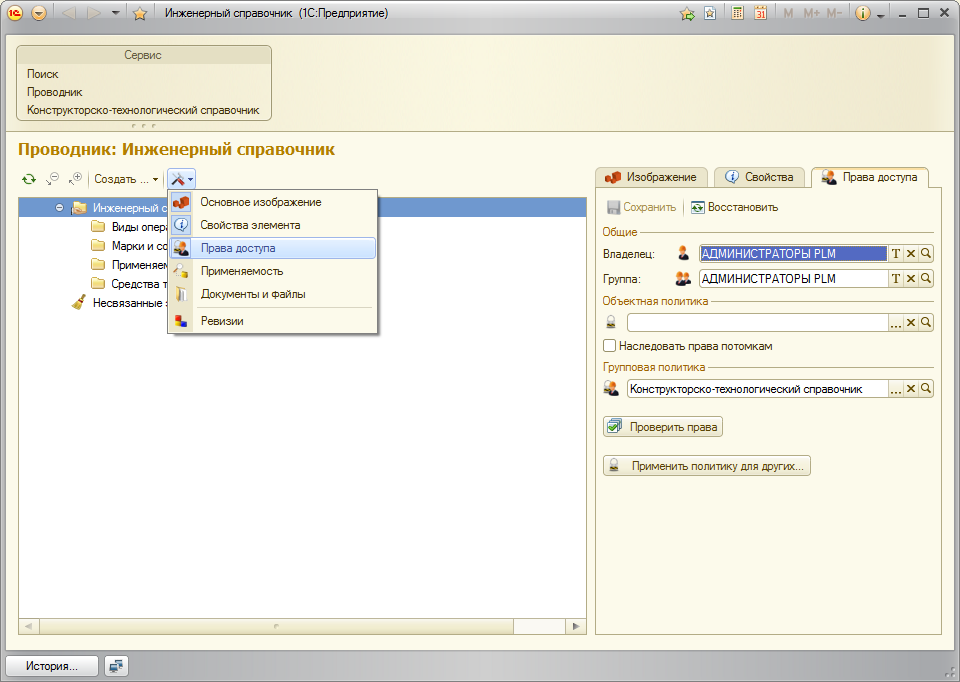Click Применить политику для других button
The height and width of the screenshot is (682, 960).
[706, 466]
